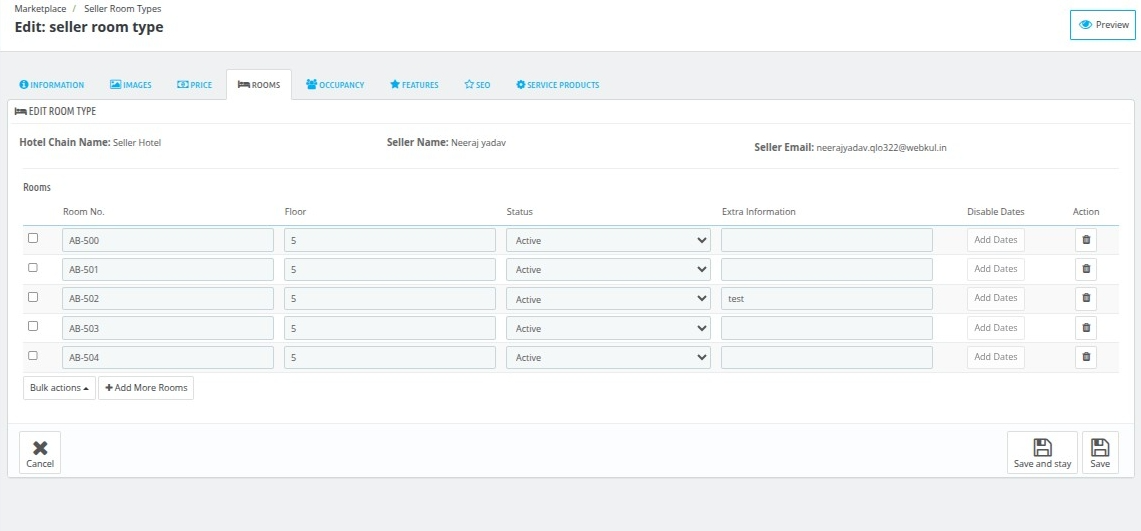Image resolution: width=1141 pixels, height=531 pixels.
Task: Click Extra Information field containing test
Action: click(827, 299)
